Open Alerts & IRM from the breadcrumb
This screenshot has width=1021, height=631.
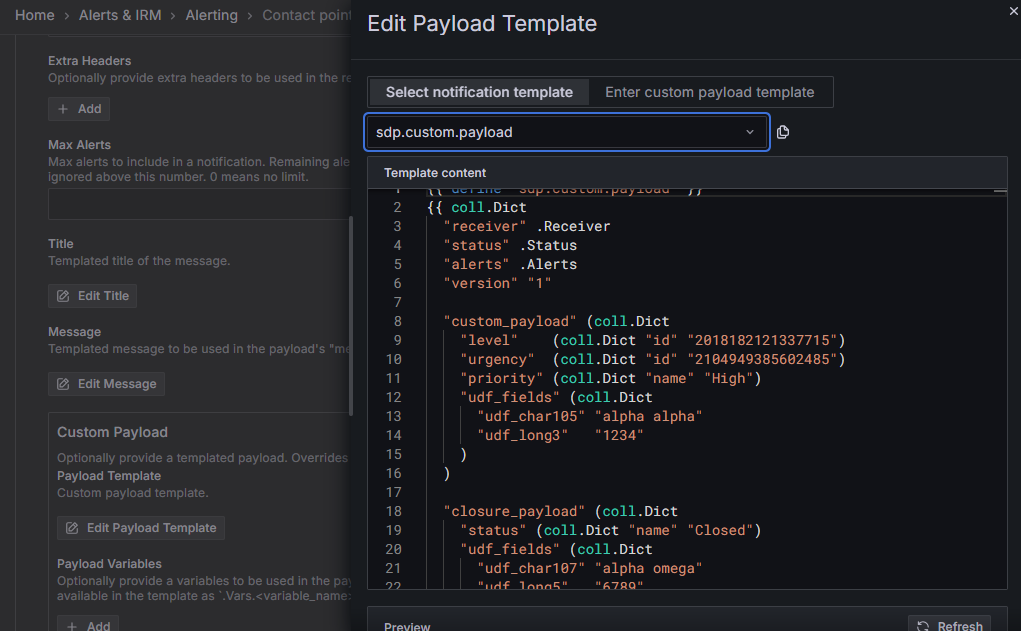[x=120, y=15]
